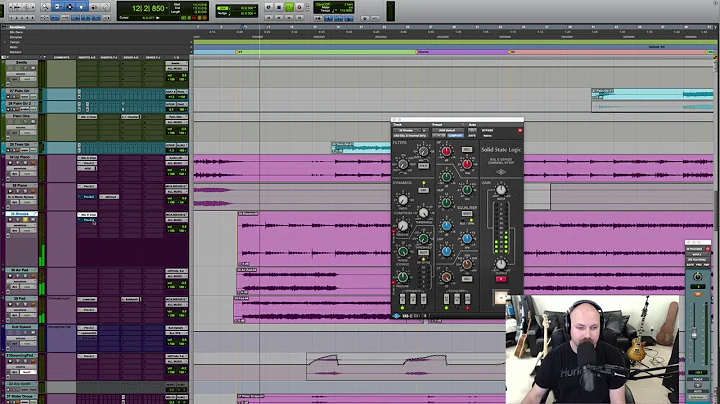This screenshot has height=404, width=720.
Task: Open the main counter format dropdown
Action: click(167, 8)
